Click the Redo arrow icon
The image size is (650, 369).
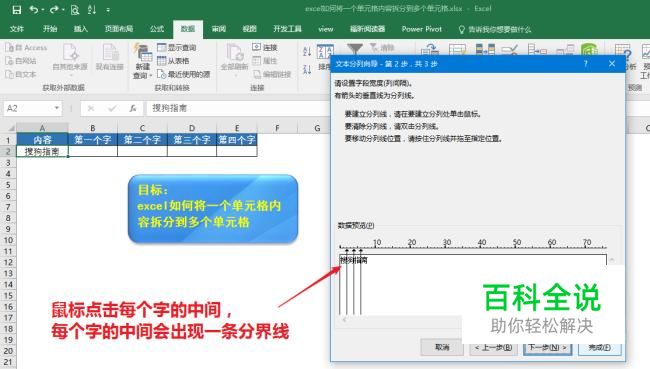[x=54, y=10]
